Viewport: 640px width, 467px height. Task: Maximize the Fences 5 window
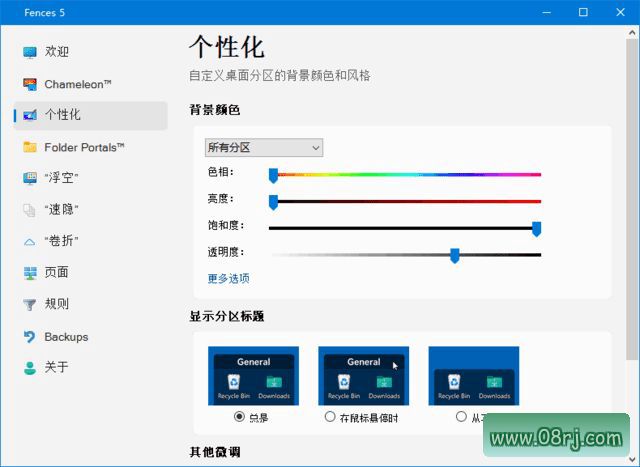tap(583, 12)
